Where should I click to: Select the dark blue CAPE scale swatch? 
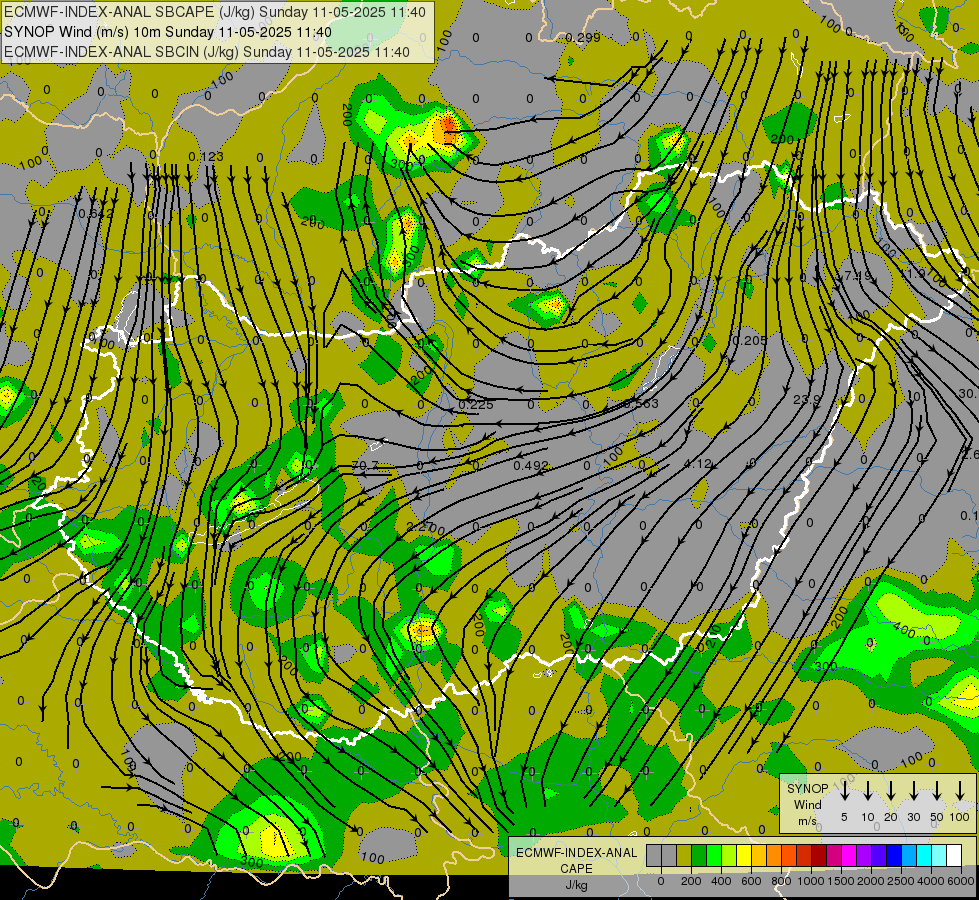coord(895,855)
